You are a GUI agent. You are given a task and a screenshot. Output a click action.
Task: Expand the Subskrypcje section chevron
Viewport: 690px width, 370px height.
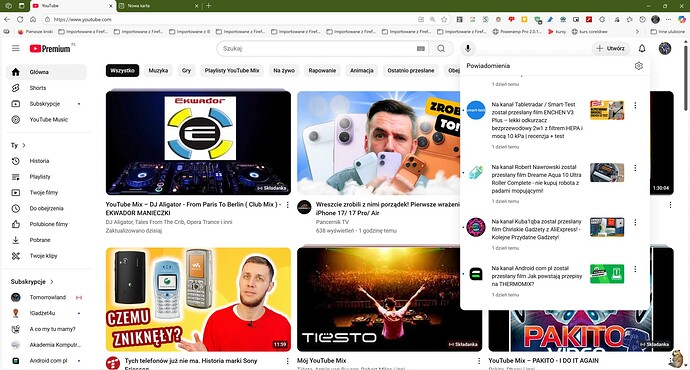click(x=51, y=282)
